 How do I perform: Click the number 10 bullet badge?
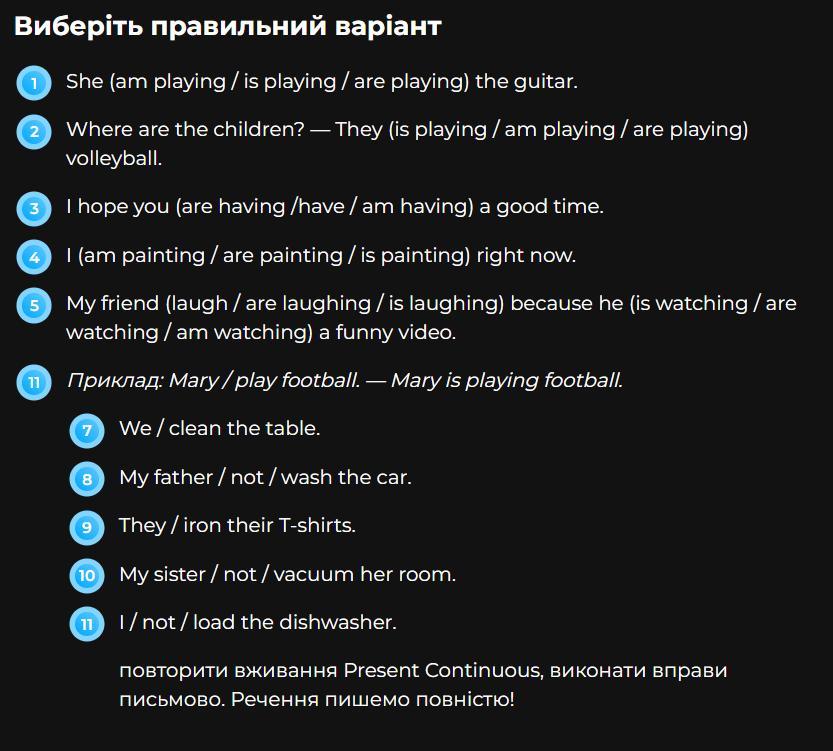click(x=87, y=576)
